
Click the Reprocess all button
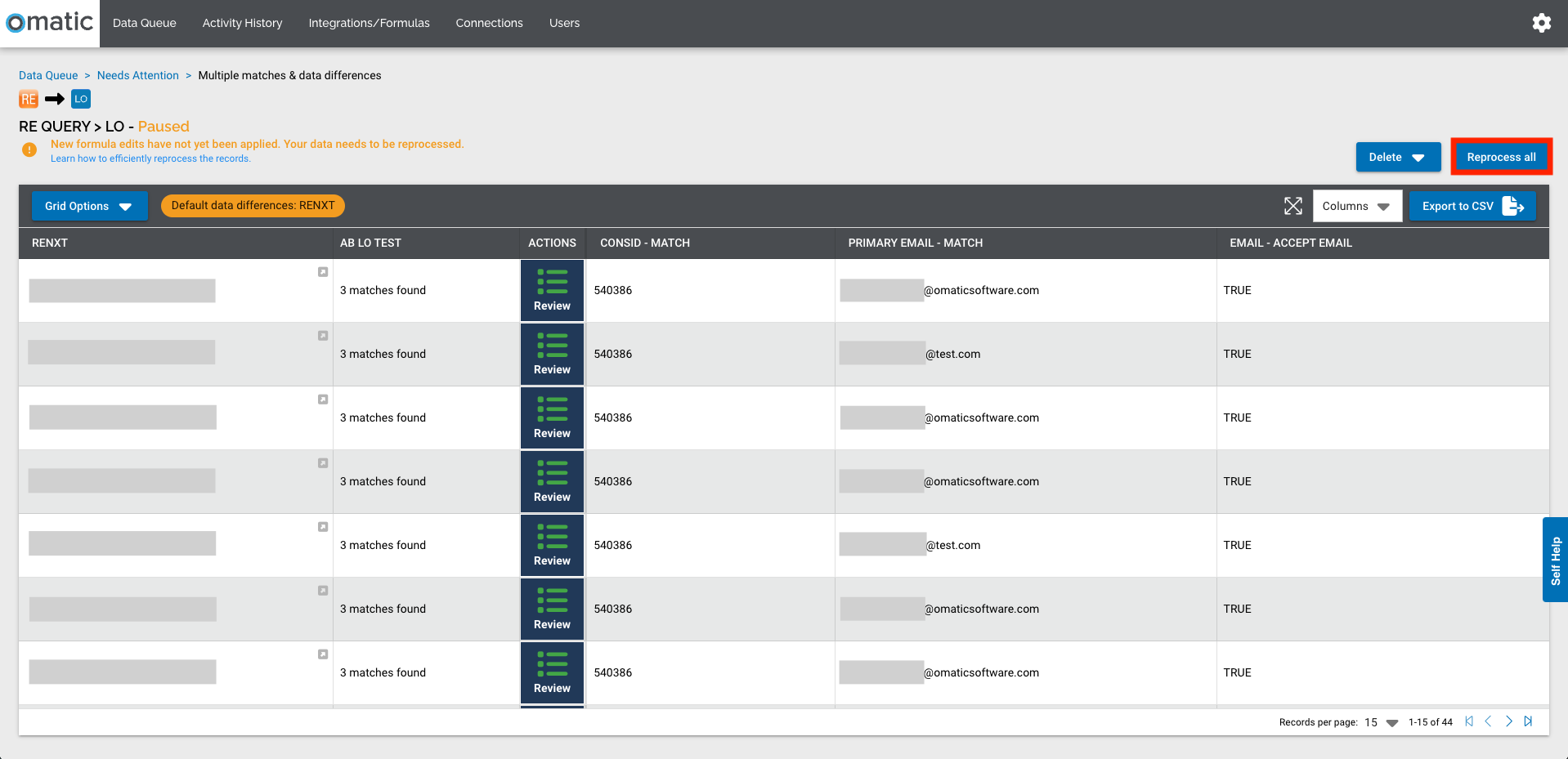[x=1500, y=157]
